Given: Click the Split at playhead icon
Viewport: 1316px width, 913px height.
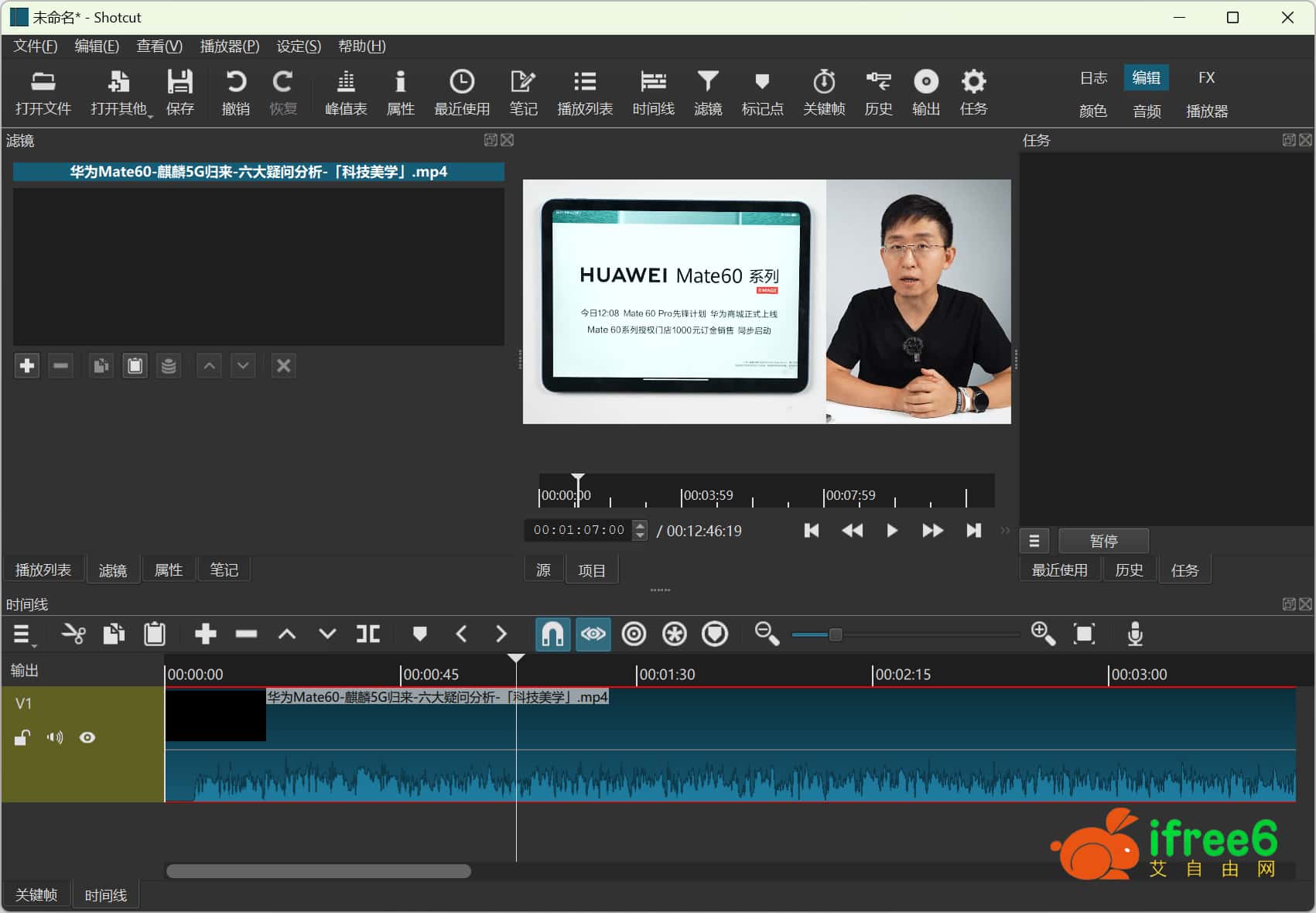Looking at the screenshot, I should point(367,634).
